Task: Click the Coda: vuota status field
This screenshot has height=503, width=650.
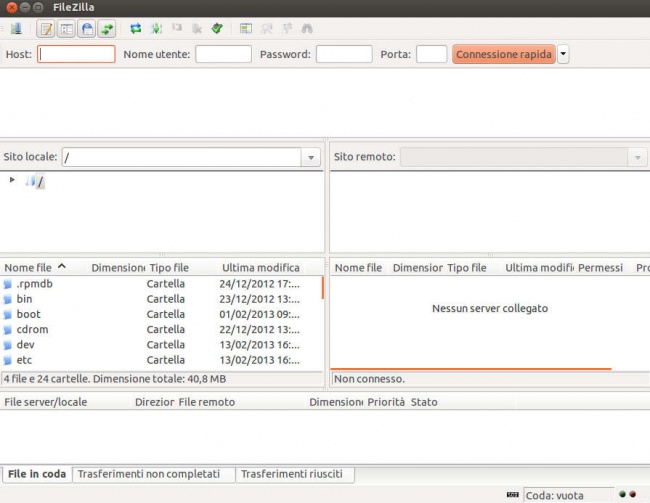Action: coord(568,495)
